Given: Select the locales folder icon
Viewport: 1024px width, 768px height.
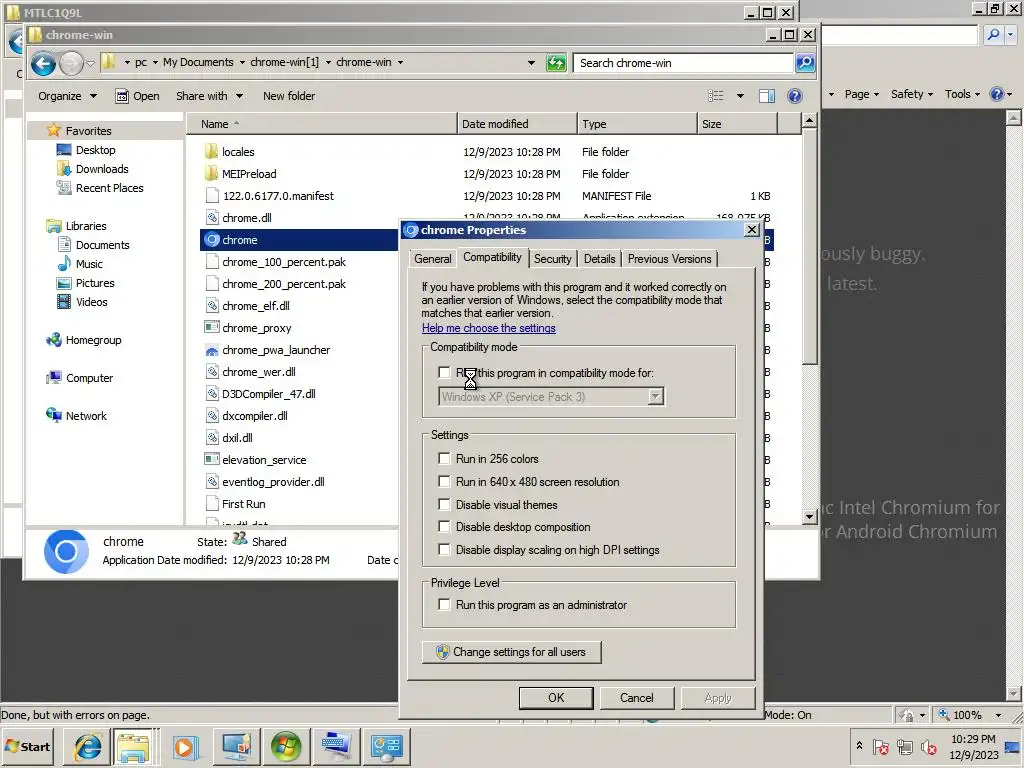Looking at the screenshot, I should 211,152.
